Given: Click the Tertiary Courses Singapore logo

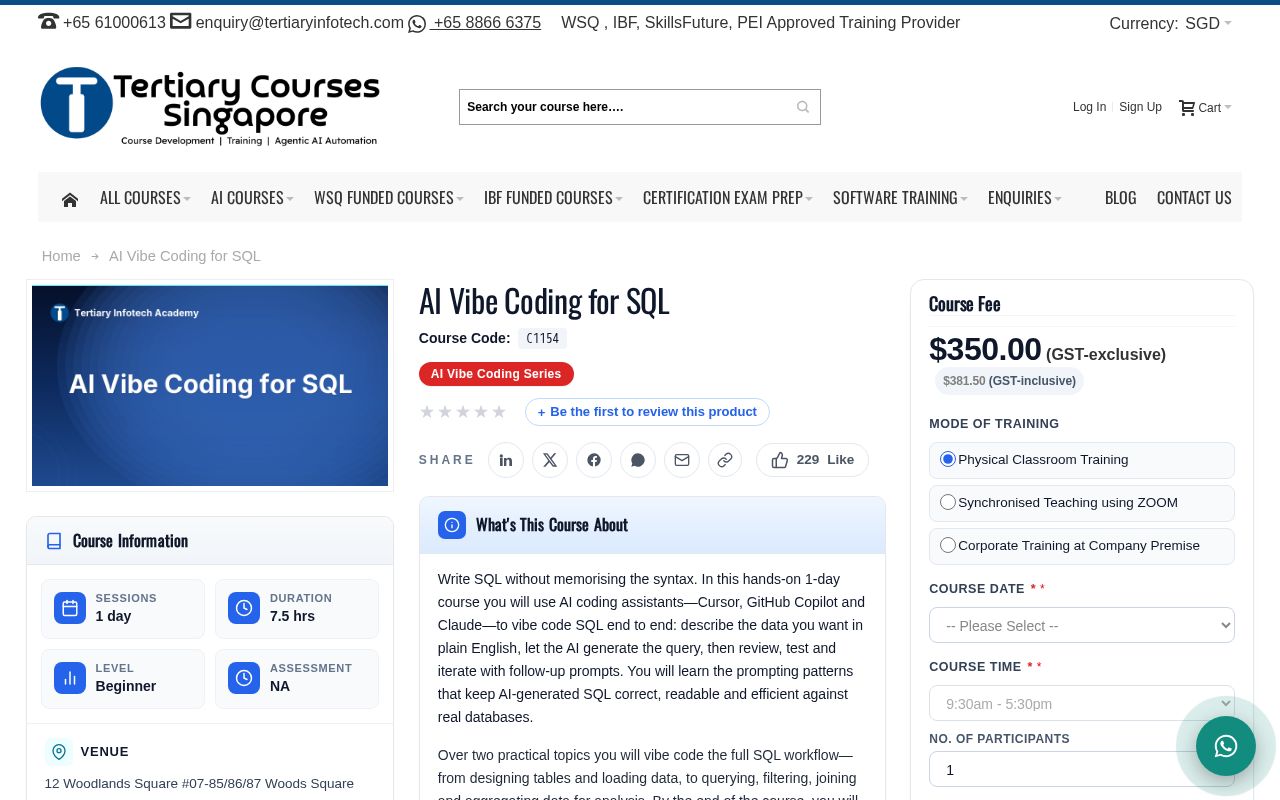Looking at the screenshot, I should click(210, 107).
